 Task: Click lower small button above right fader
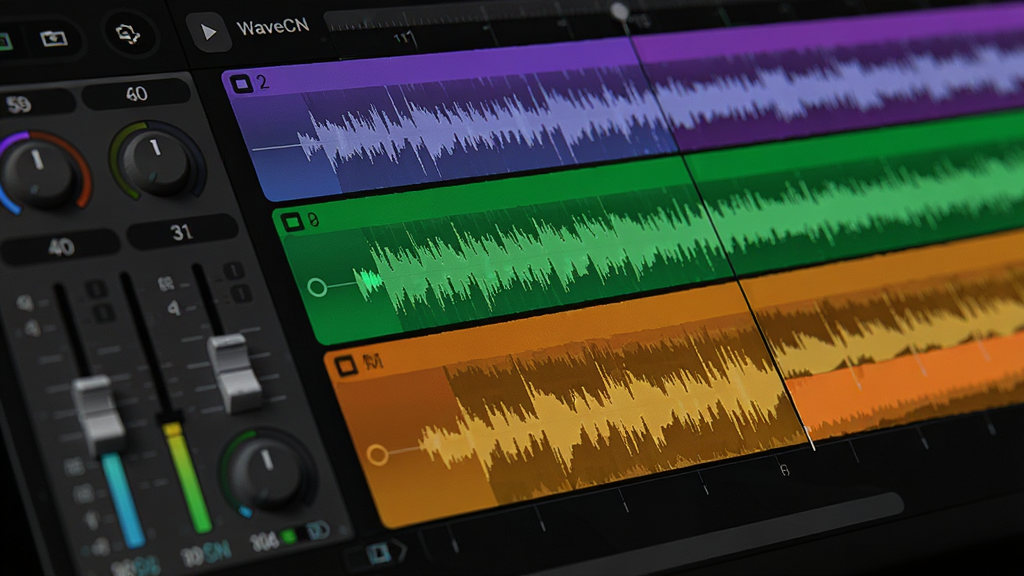[241, 293]
